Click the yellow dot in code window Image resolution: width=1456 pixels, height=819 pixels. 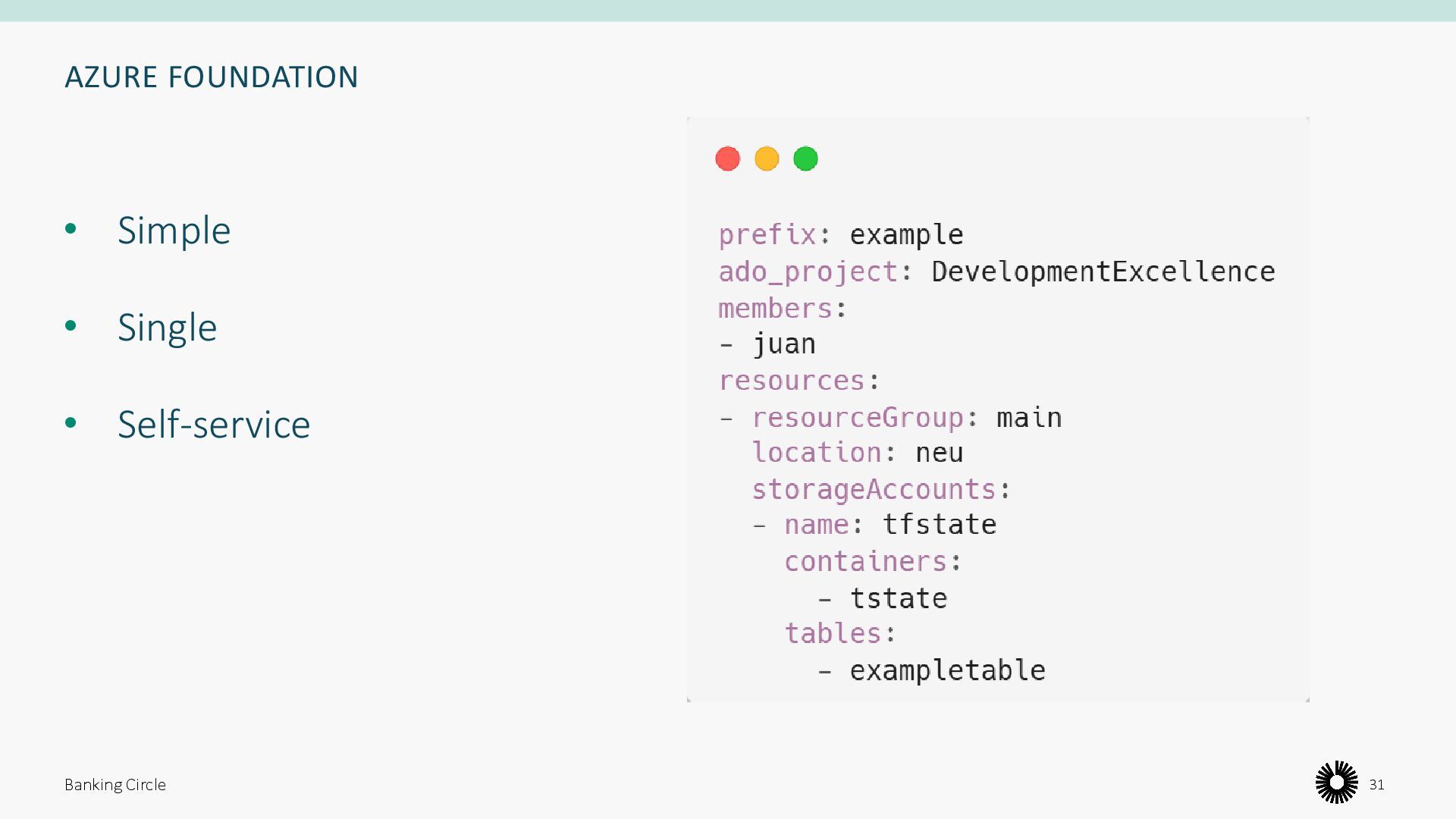pos(767,158)
